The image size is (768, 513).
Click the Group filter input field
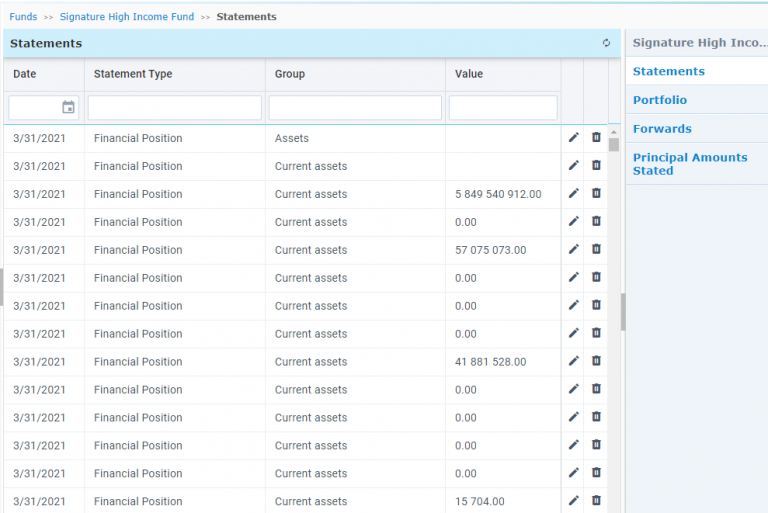(355, 107)
